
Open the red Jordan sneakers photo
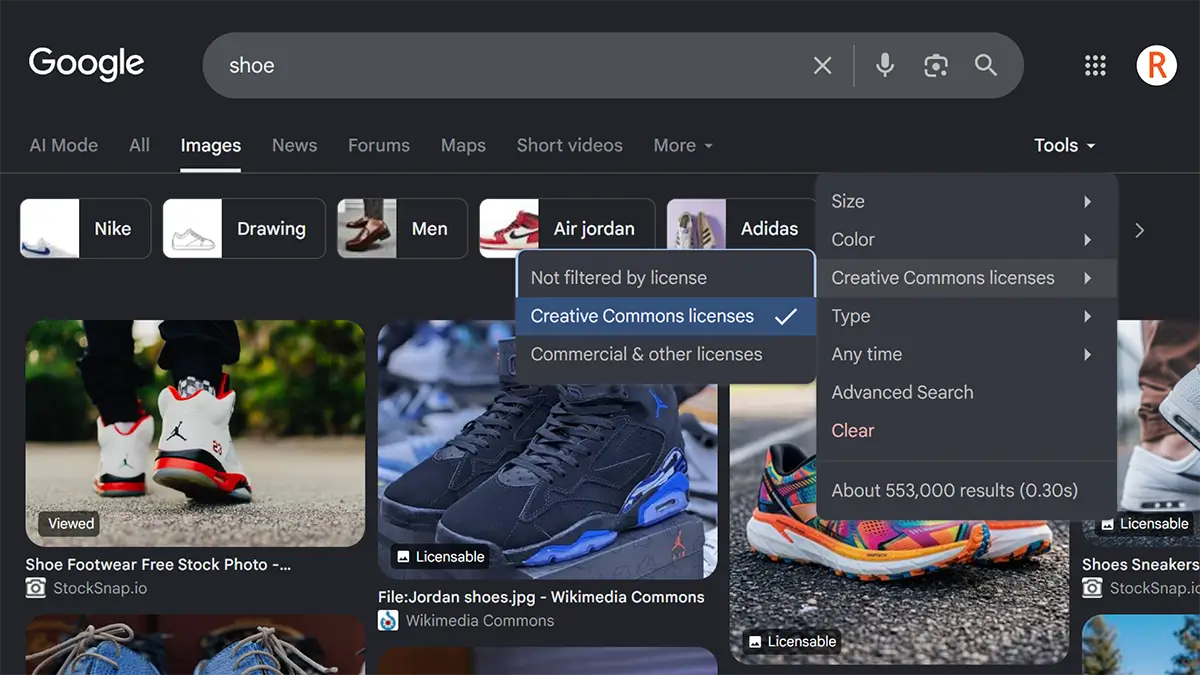pyautogui.click(x=195, y=433)
